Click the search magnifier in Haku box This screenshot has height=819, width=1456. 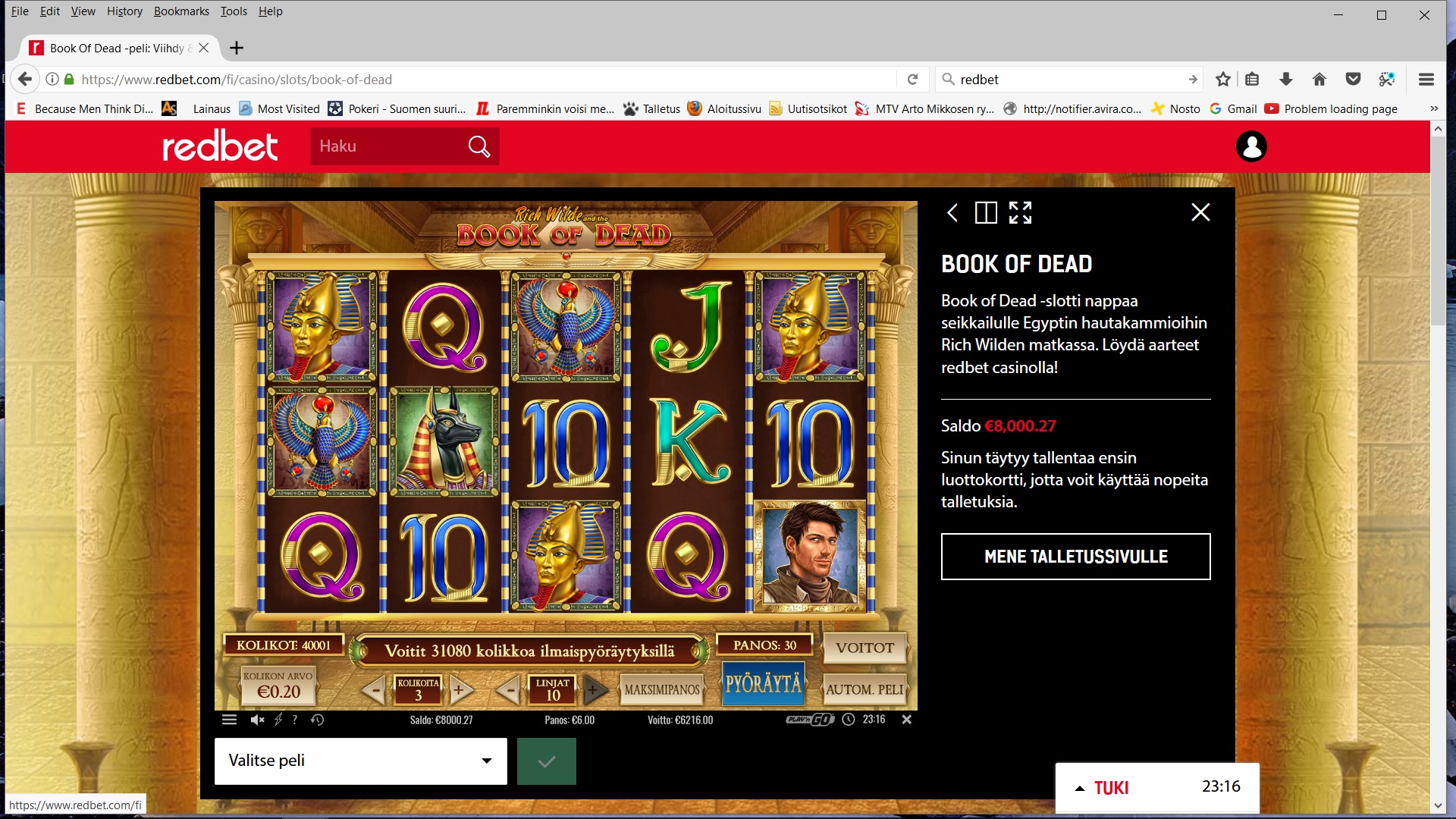479,146
